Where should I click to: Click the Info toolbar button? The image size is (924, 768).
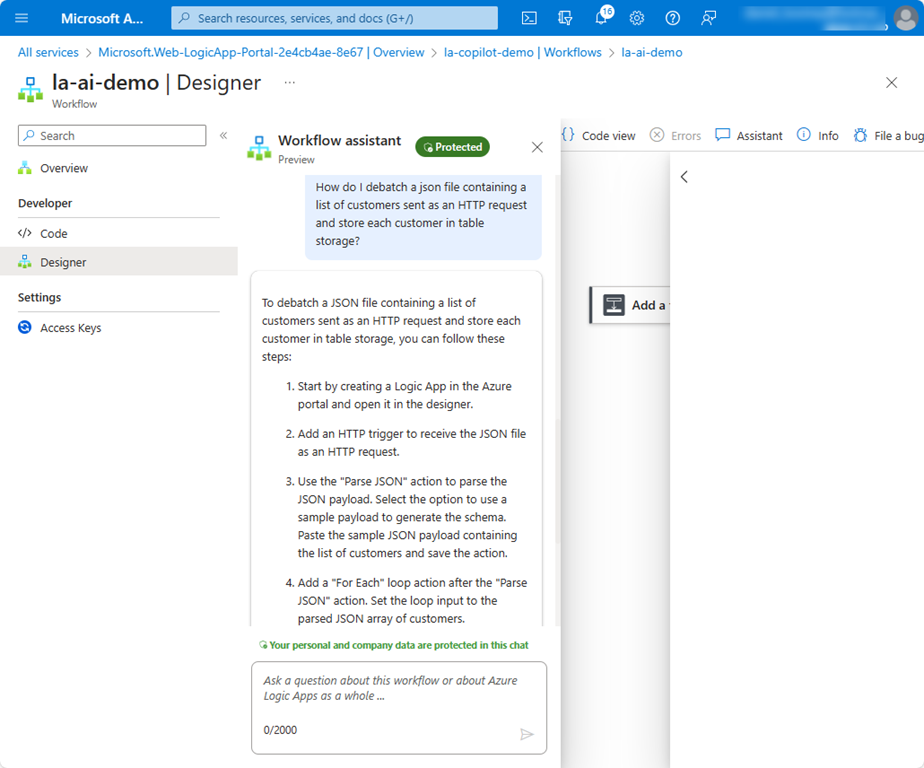coord(818,136)
